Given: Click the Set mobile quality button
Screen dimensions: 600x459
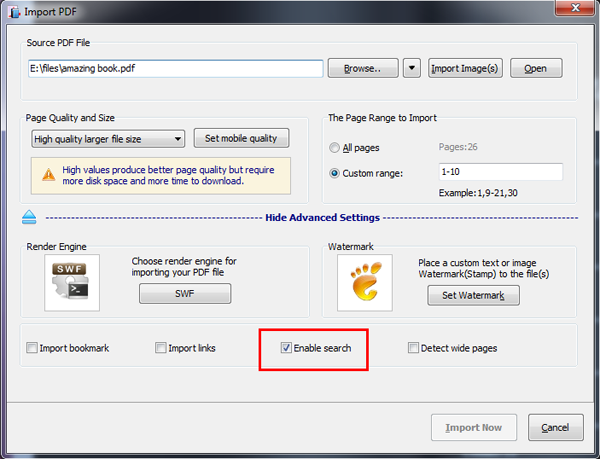Looking at the screenshot, I should click(241, 138).
